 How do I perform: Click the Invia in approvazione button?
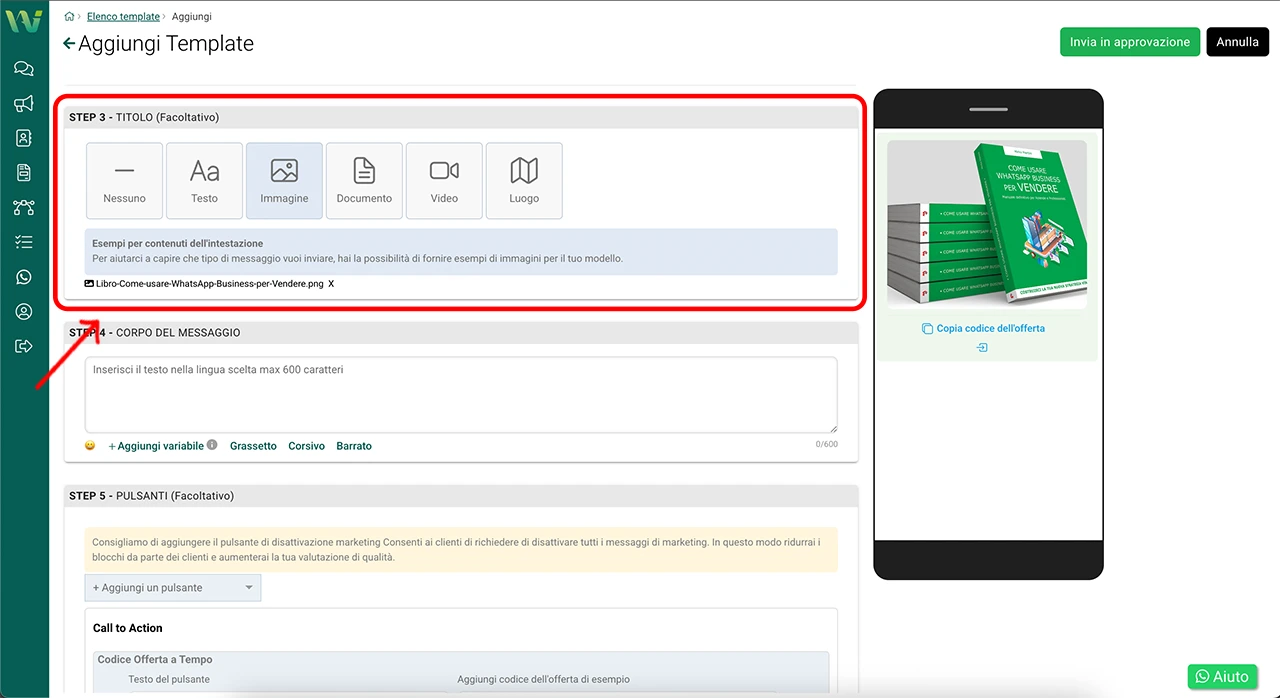click(x=1130, y=42)
